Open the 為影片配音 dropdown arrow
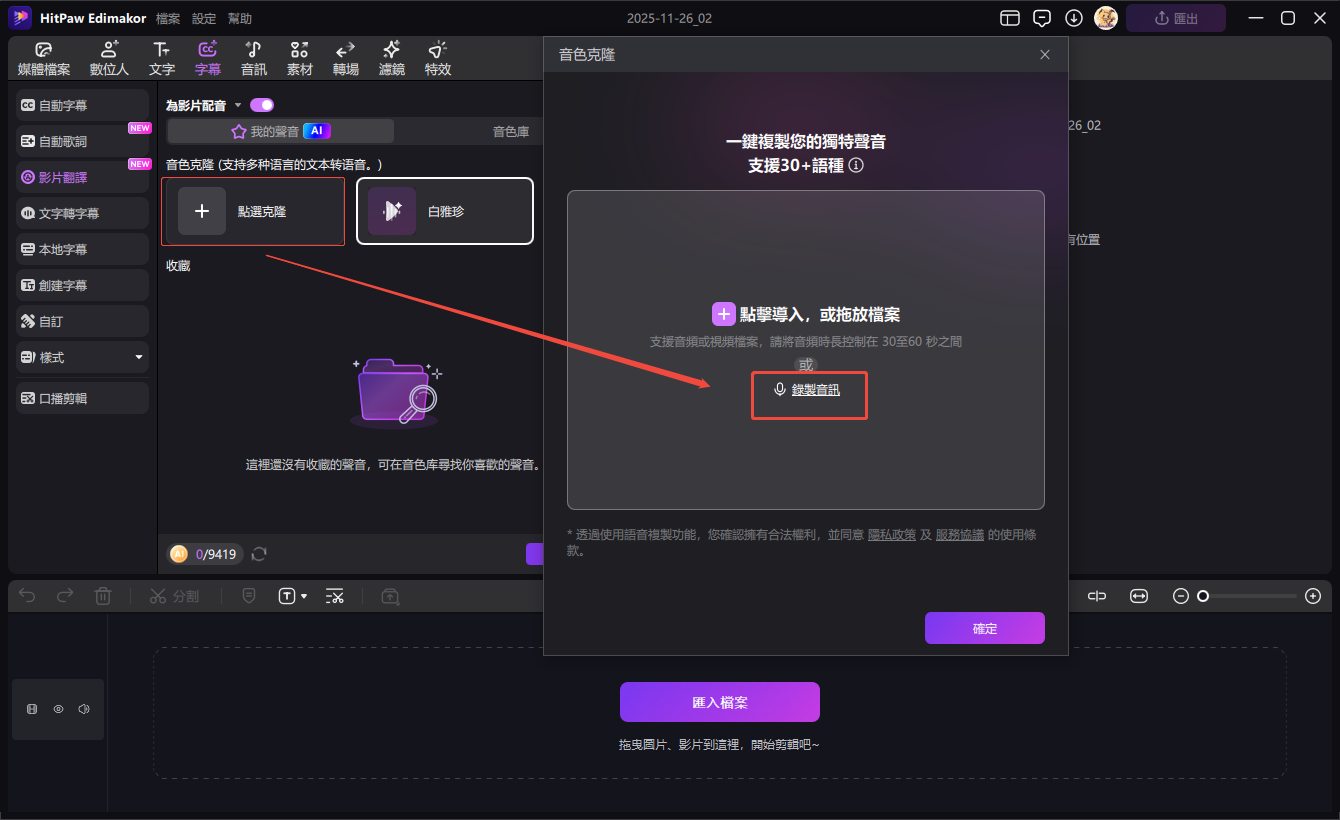The width and height of the screenshot is (1340, 820). 238,106
